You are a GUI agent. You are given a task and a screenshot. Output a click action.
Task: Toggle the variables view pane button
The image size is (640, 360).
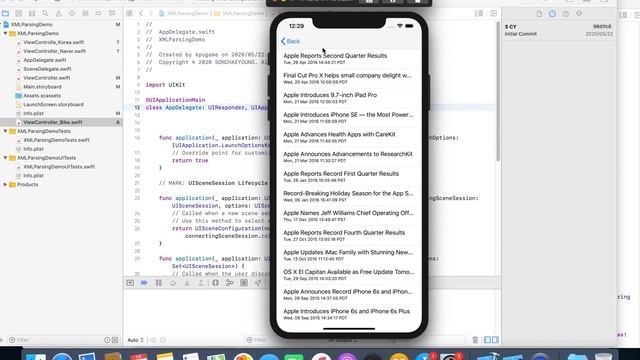click(x=487, y=340)
